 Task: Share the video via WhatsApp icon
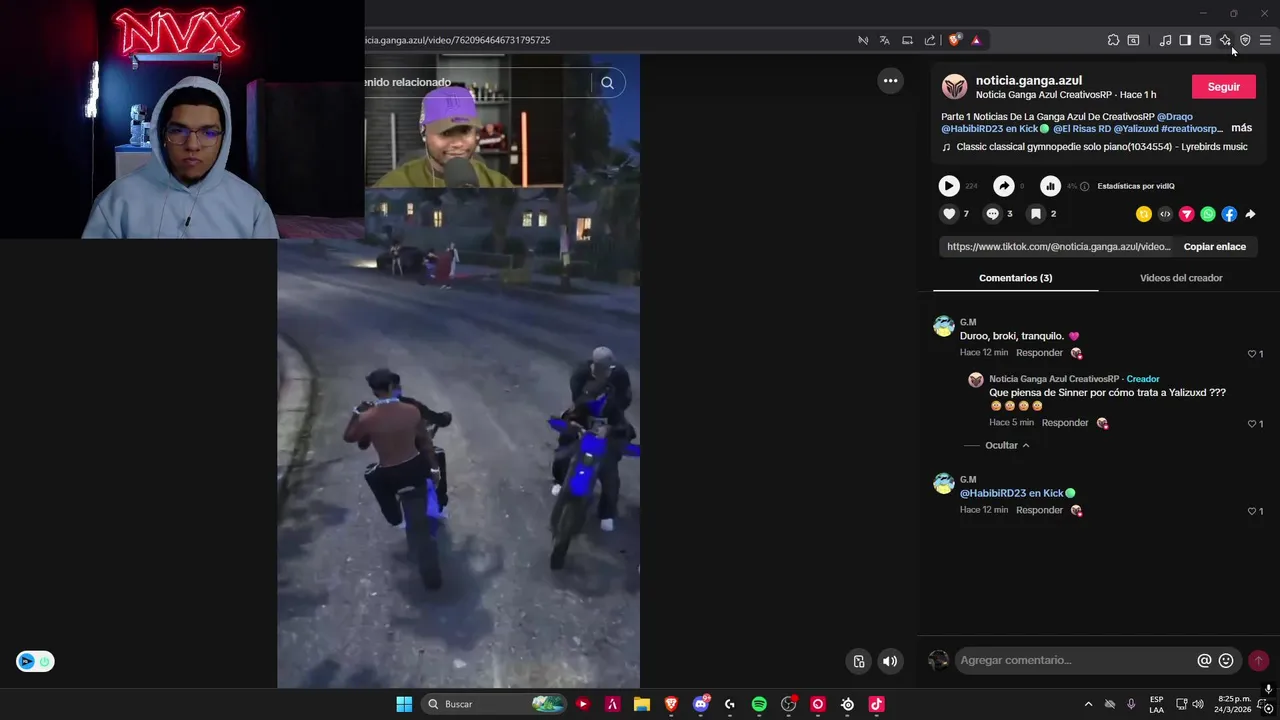(1208, 214)
